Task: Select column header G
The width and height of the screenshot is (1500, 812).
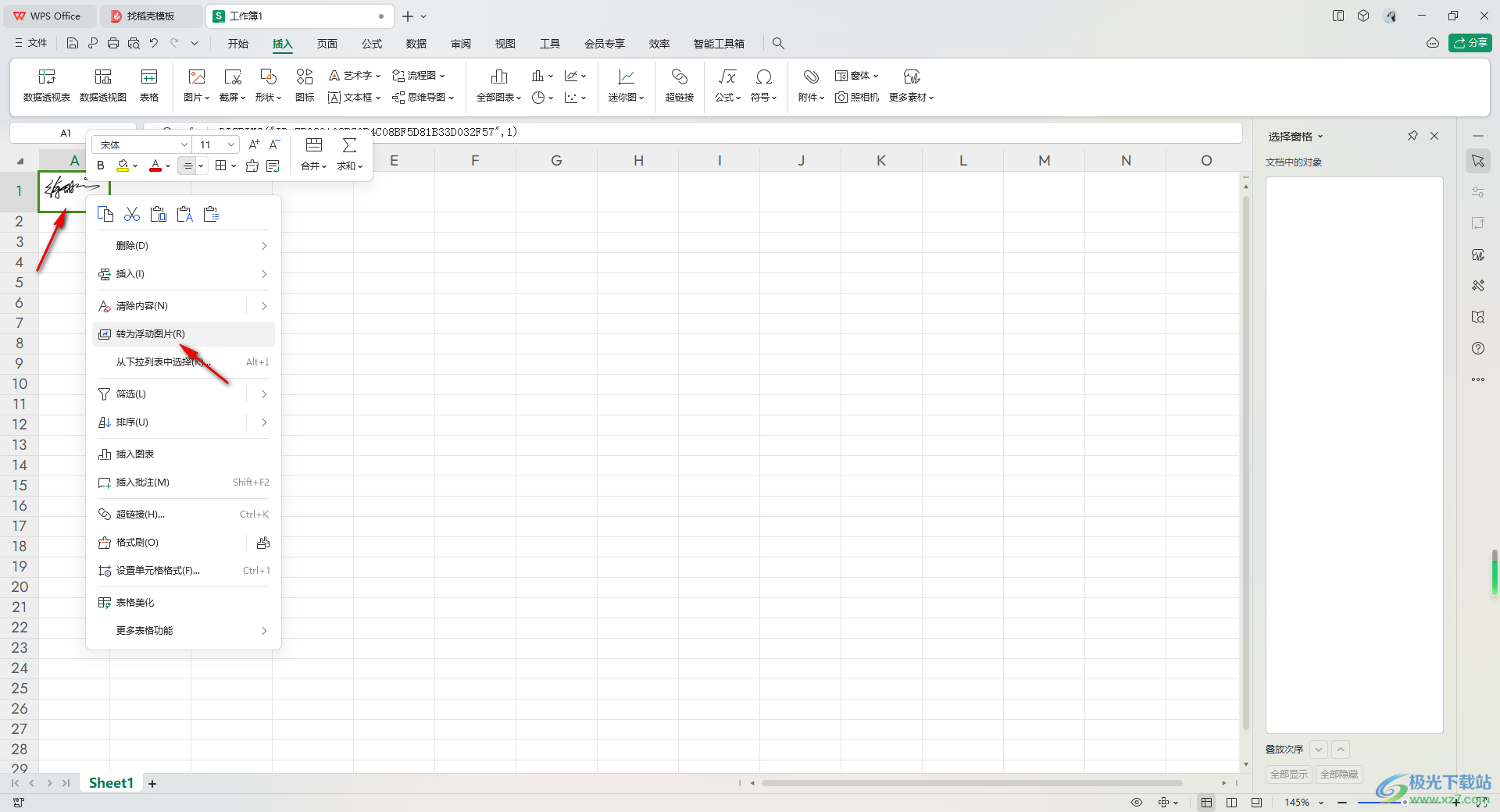Action: 556,161
